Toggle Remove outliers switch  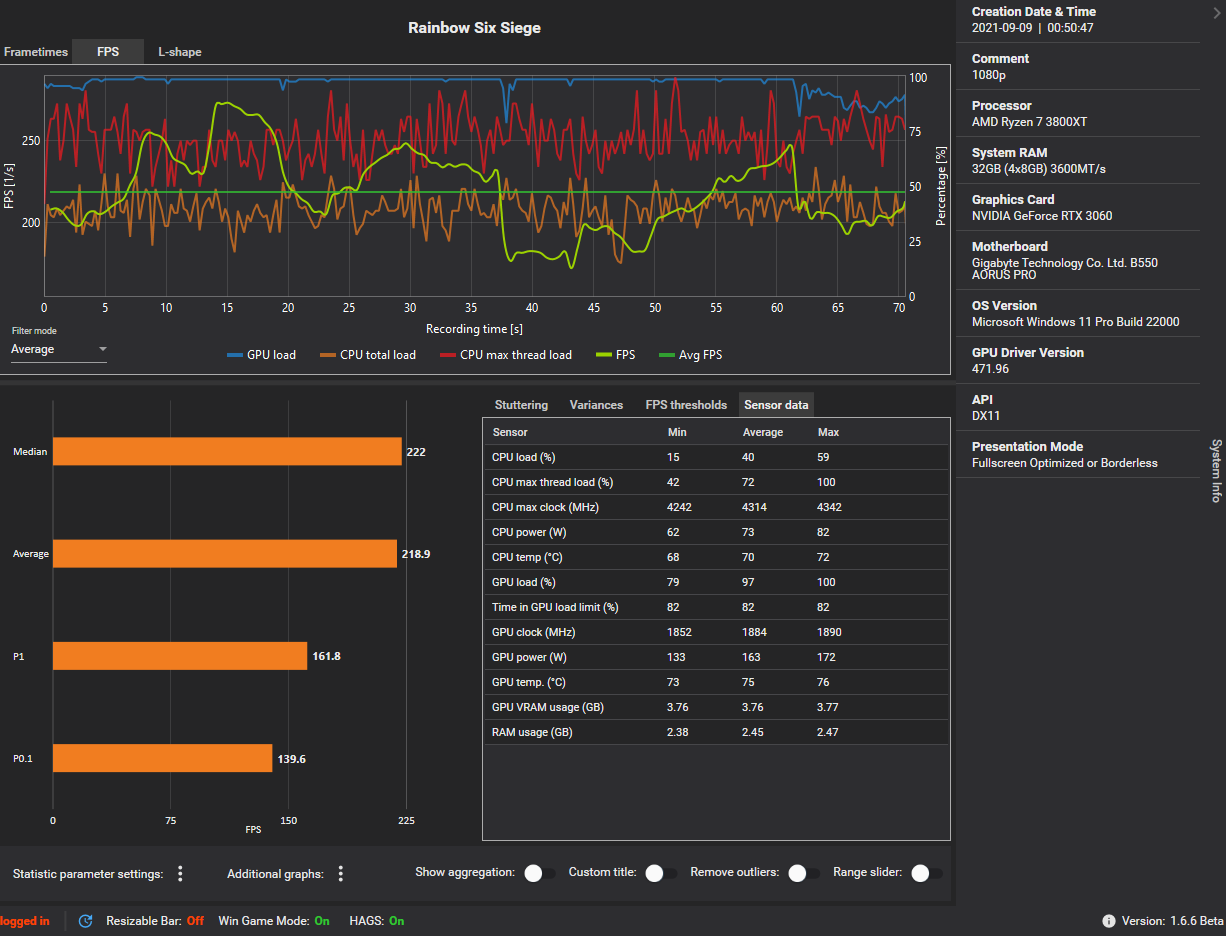point(803,873)
